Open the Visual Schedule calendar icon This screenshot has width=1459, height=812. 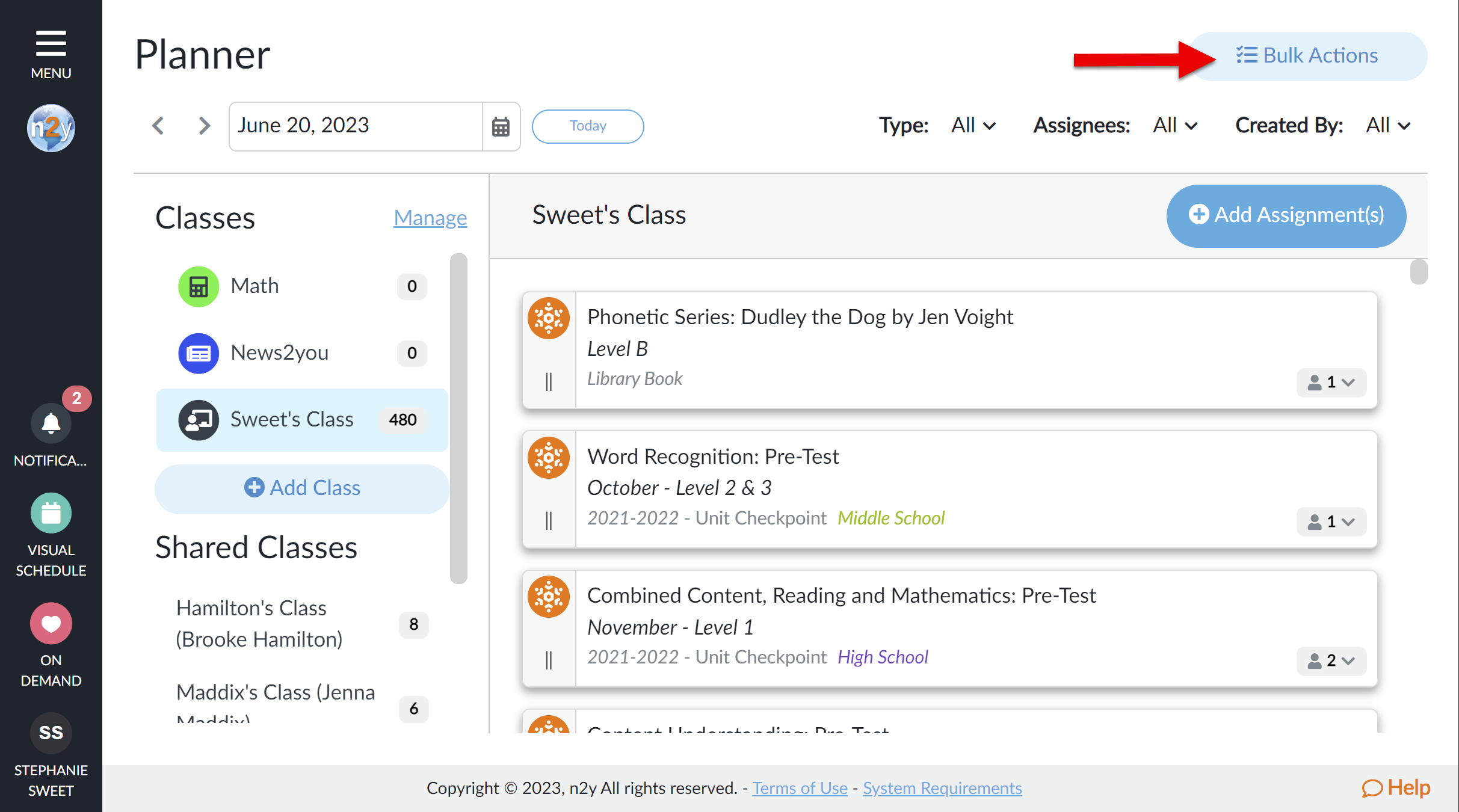click(x=51, y=513)
